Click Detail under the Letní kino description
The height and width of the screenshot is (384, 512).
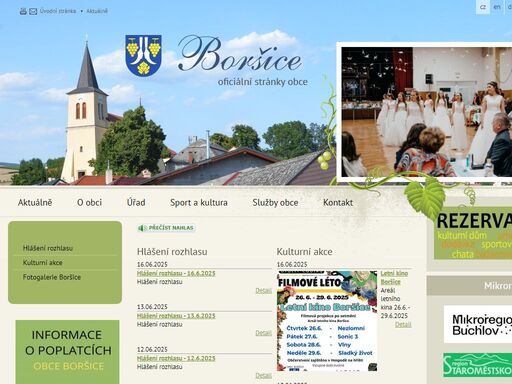tap(403, 324)
